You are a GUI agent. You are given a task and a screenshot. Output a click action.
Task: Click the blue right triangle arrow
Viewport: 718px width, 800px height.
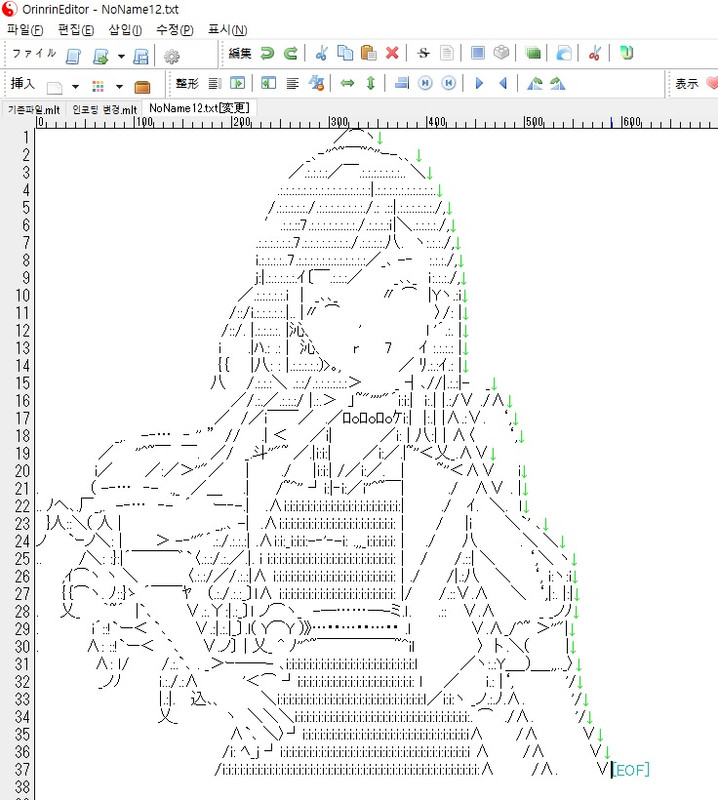(479, 83)
